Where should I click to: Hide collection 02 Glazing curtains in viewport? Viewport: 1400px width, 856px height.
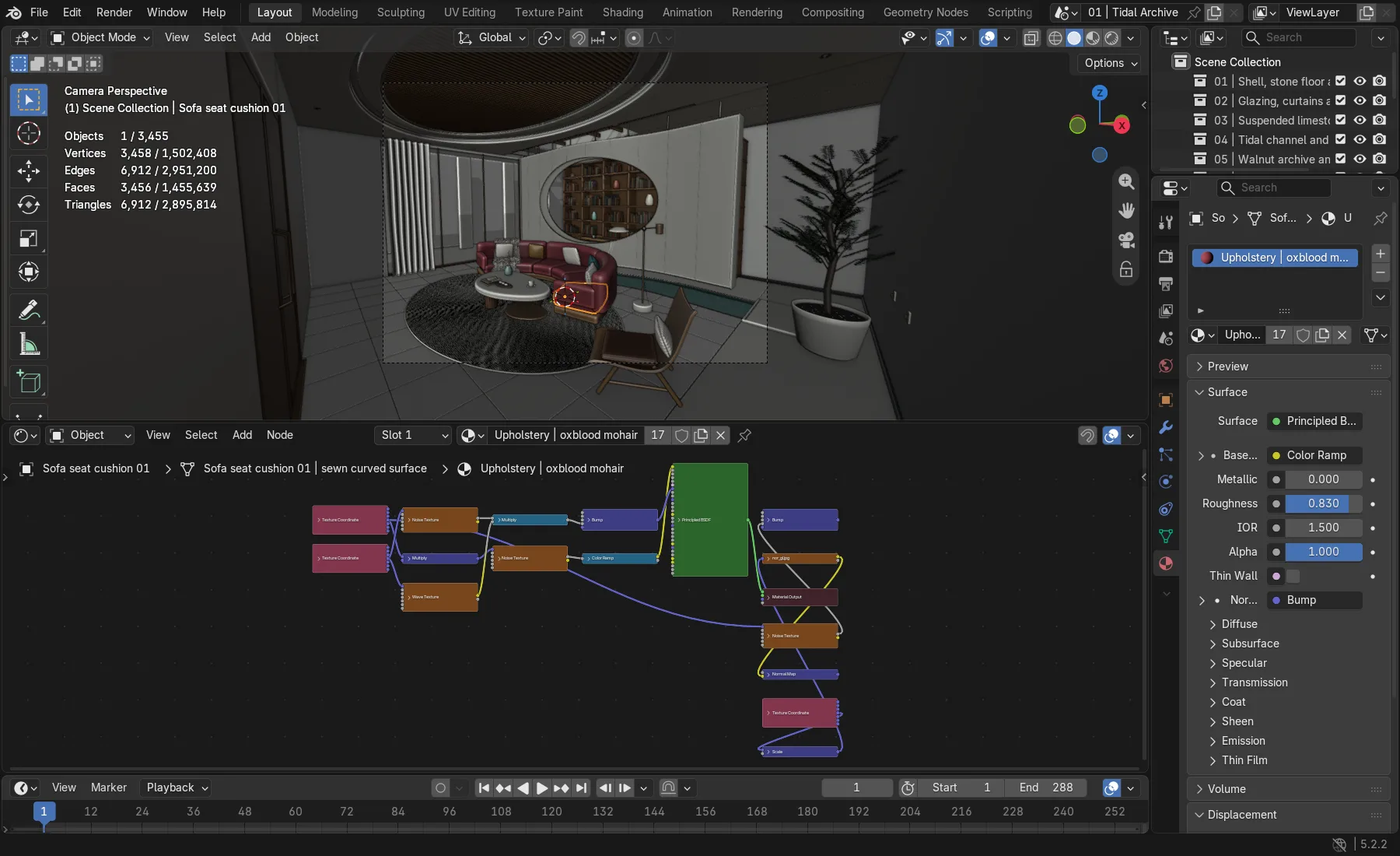(x=1360, y=100)
